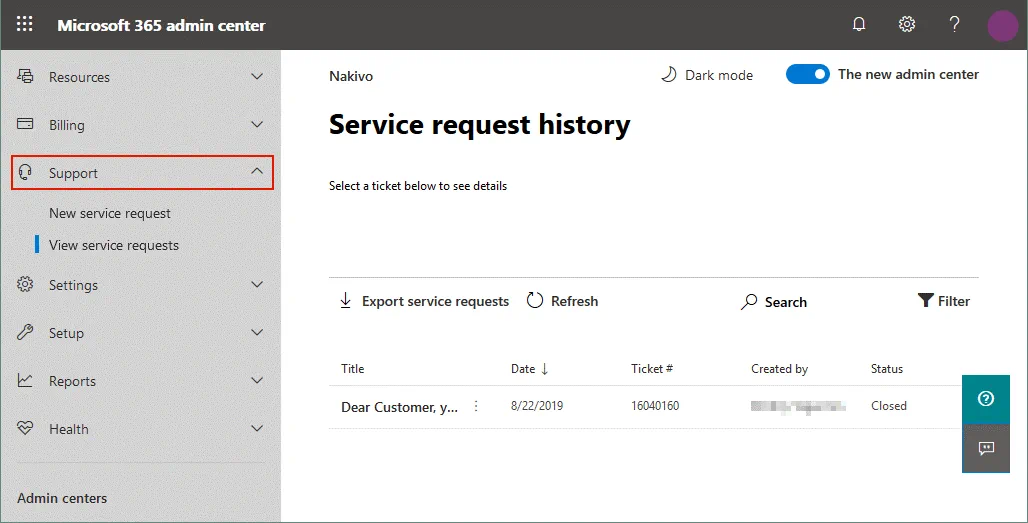
Task: Open the notifications bell icon
Action: coord(859,25)
